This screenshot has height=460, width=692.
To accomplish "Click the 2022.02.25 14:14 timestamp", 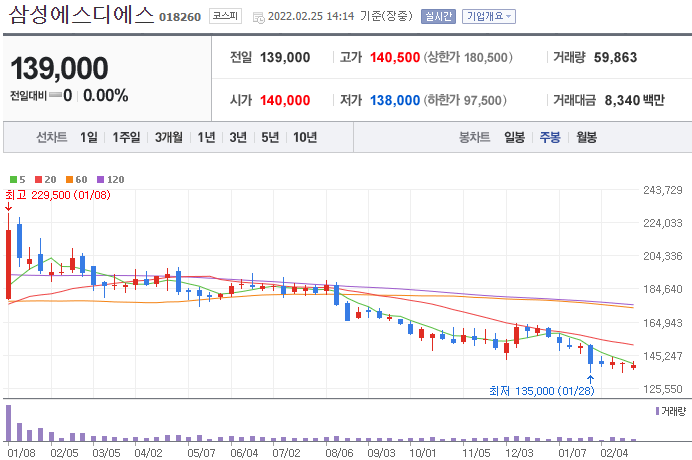I will [311, 16].
